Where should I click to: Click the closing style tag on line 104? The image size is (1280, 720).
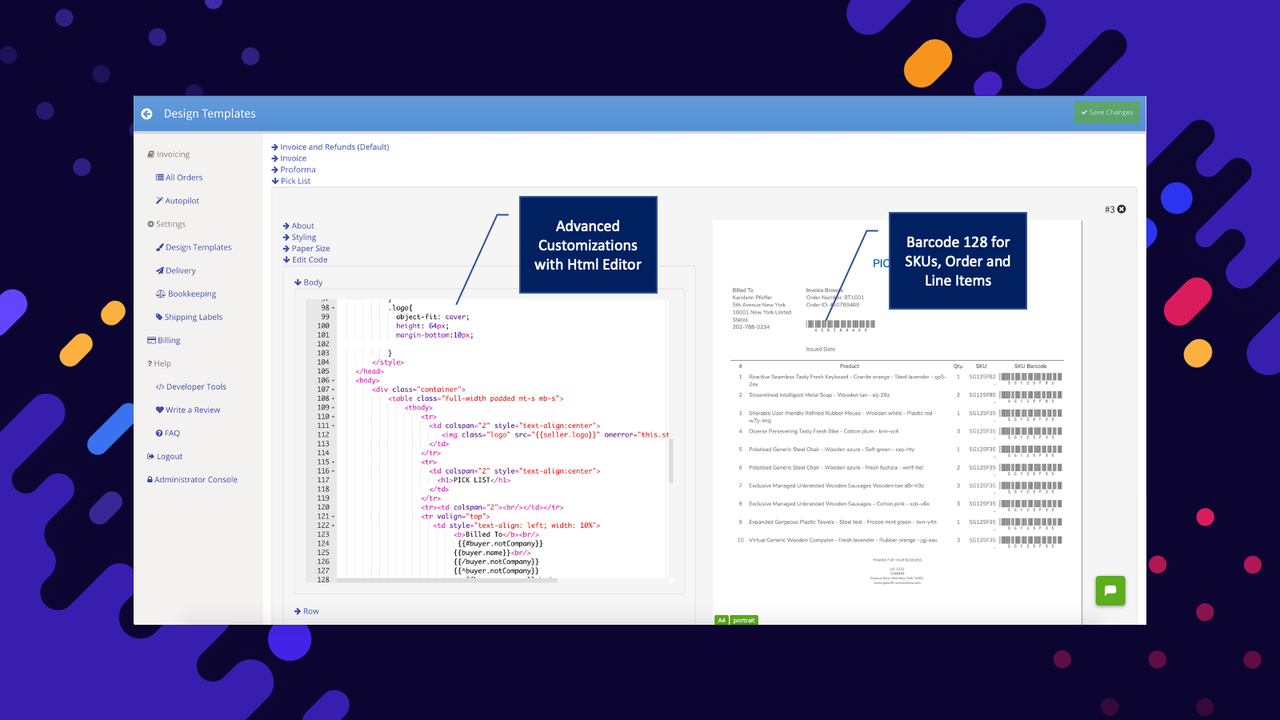[x=387, y=362]
